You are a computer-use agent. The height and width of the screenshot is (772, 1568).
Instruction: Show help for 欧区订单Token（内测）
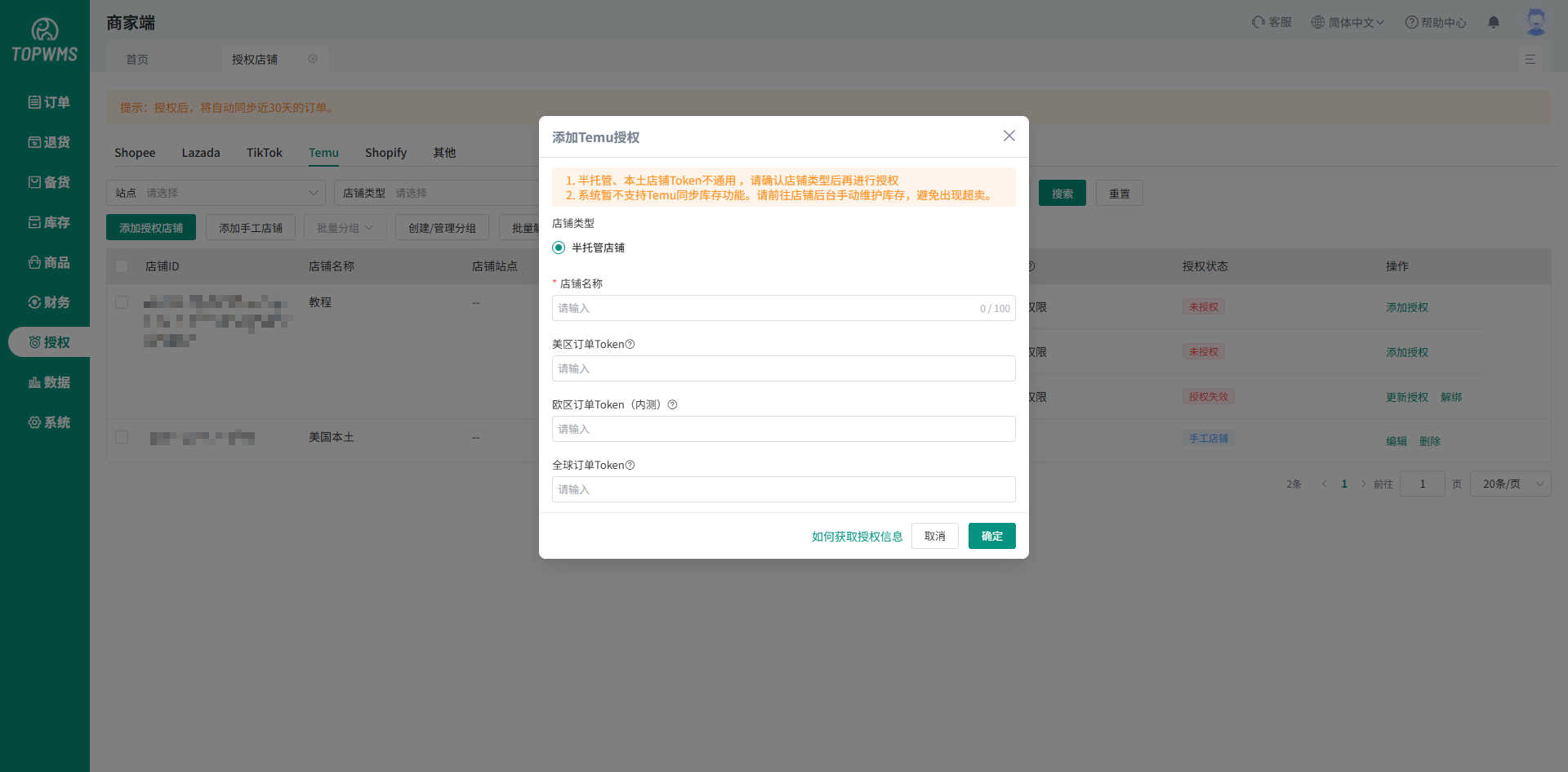(x=672, y=404)
